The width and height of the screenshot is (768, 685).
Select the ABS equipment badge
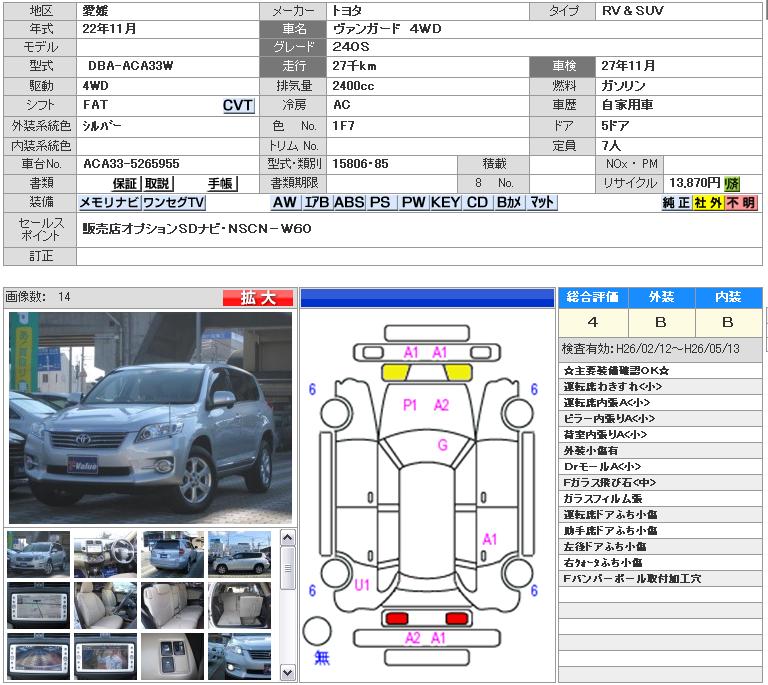[349, 203]
